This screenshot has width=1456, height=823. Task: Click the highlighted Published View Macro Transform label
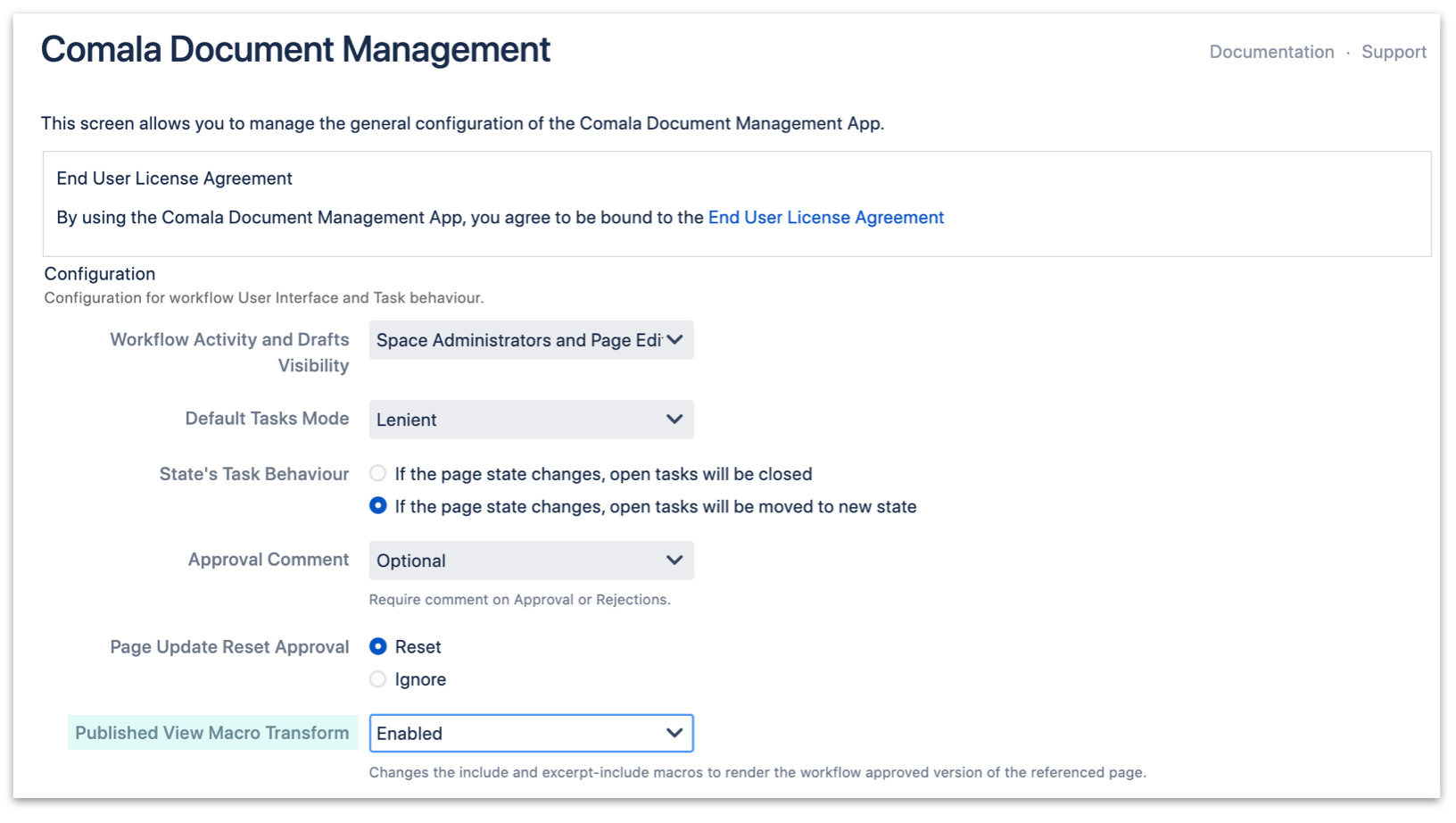212,732
